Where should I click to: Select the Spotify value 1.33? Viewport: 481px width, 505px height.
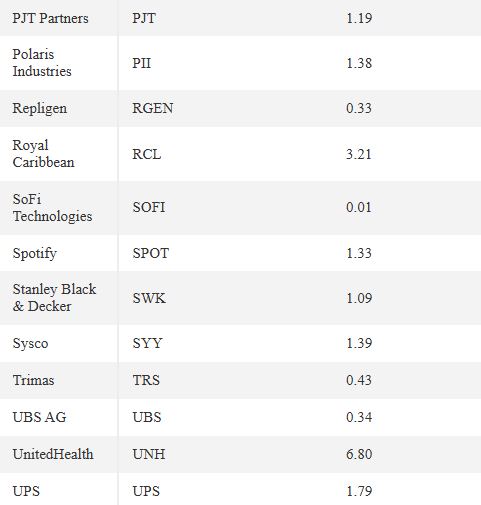(x=359, y=253)
